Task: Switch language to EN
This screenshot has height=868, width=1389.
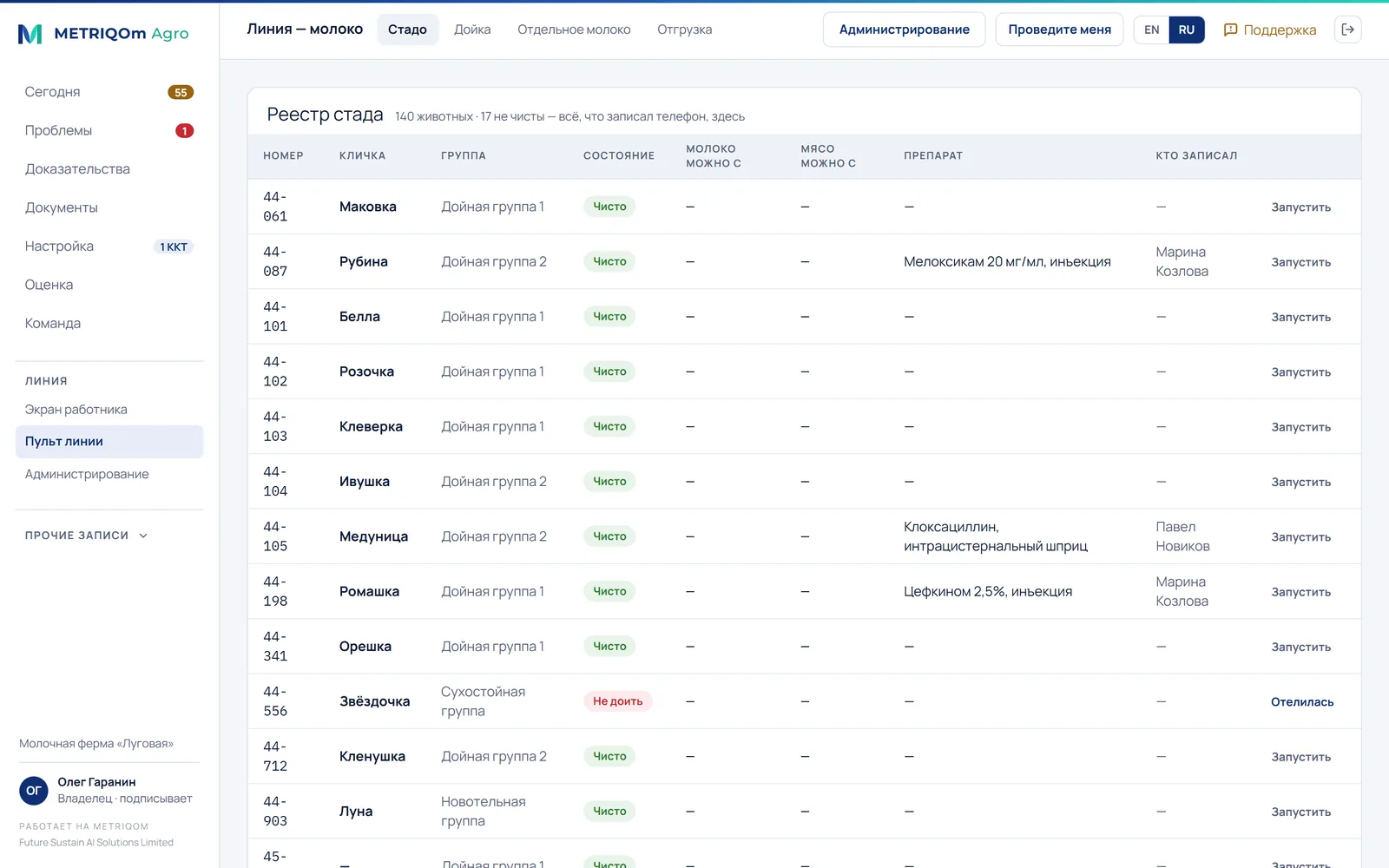Action: pos(1151,30)
